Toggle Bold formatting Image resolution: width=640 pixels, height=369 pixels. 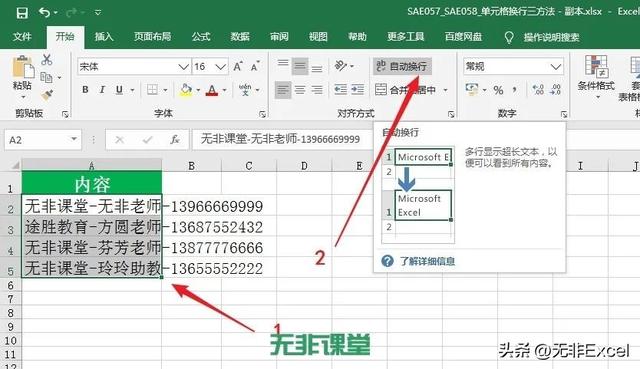[x=85, y=90]
